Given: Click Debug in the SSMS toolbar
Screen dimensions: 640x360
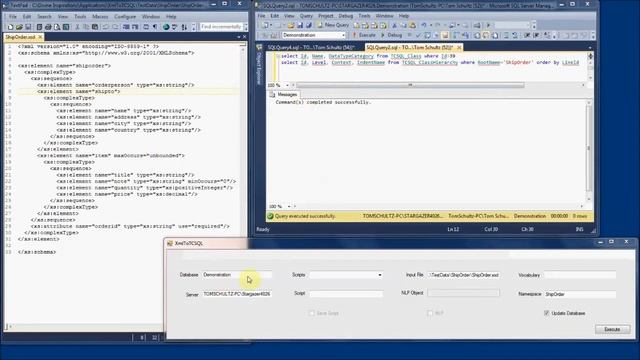Looking at the screenshot, I should point(391,36).
